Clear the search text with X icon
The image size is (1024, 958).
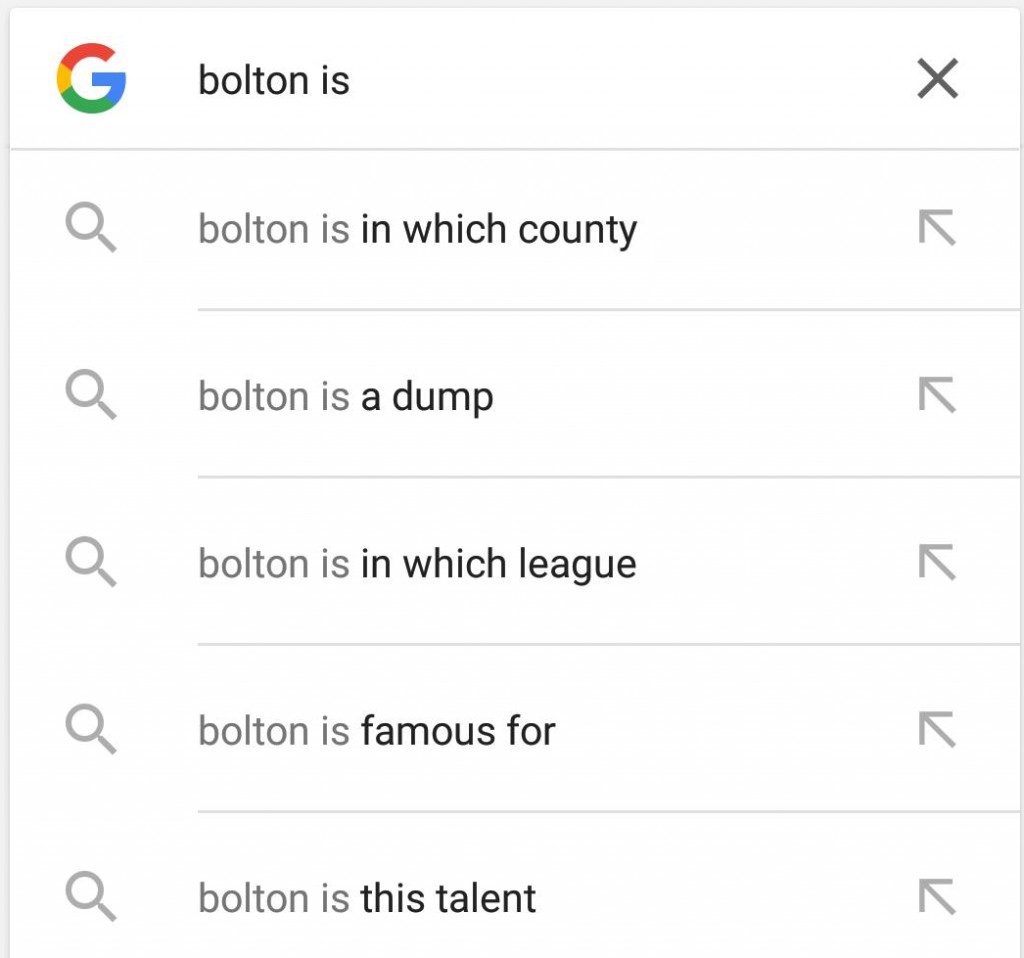[x=938, y=78]
